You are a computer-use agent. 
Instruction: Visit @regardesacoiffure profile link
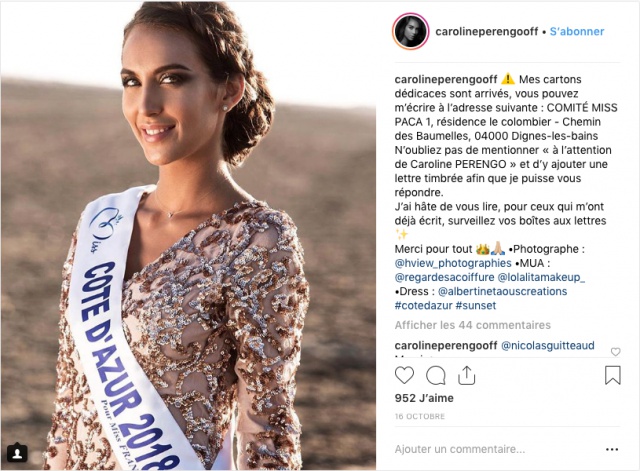click(444, 278)
